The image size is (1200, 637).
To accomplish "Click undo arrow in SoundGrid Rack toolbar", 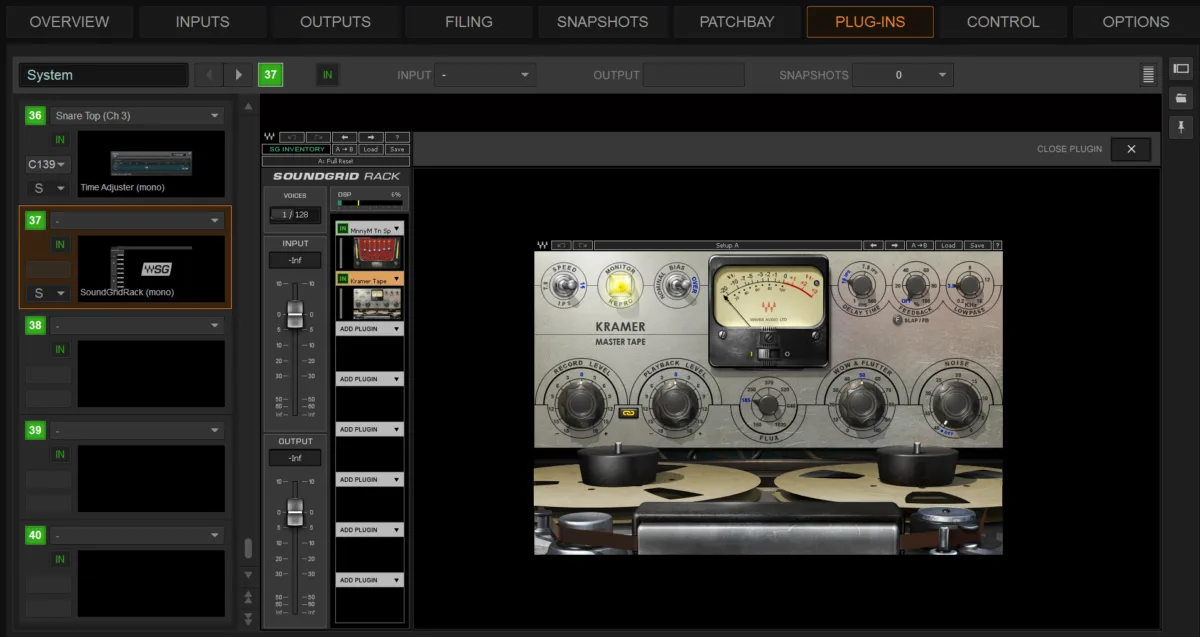I will [292, 137].
